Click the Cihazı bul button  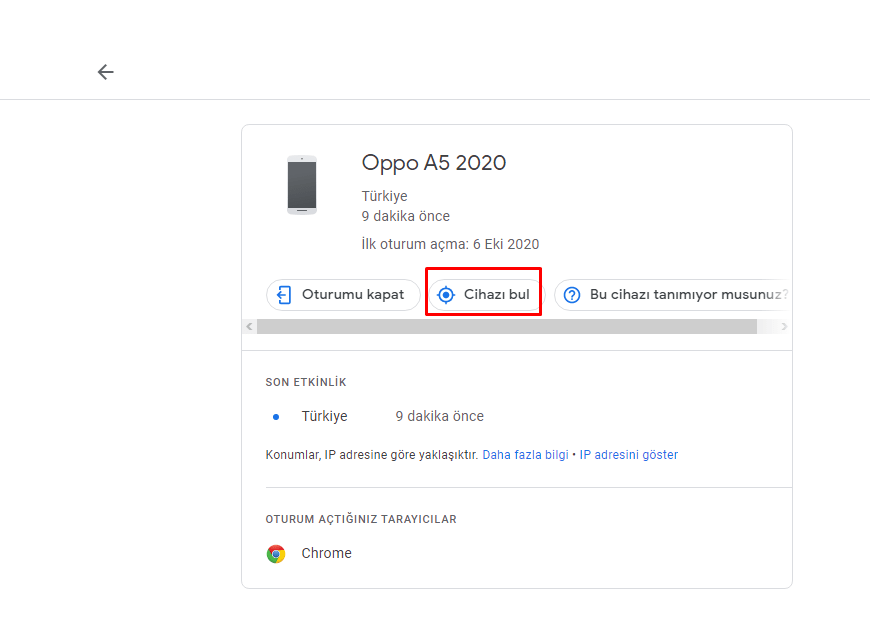(x=486, y=295)
